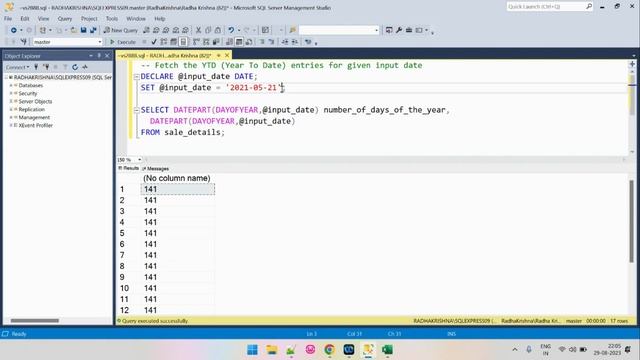The image size is (640, 360).
Task: Toggle Results to File option
Action: tap(249, 42)
